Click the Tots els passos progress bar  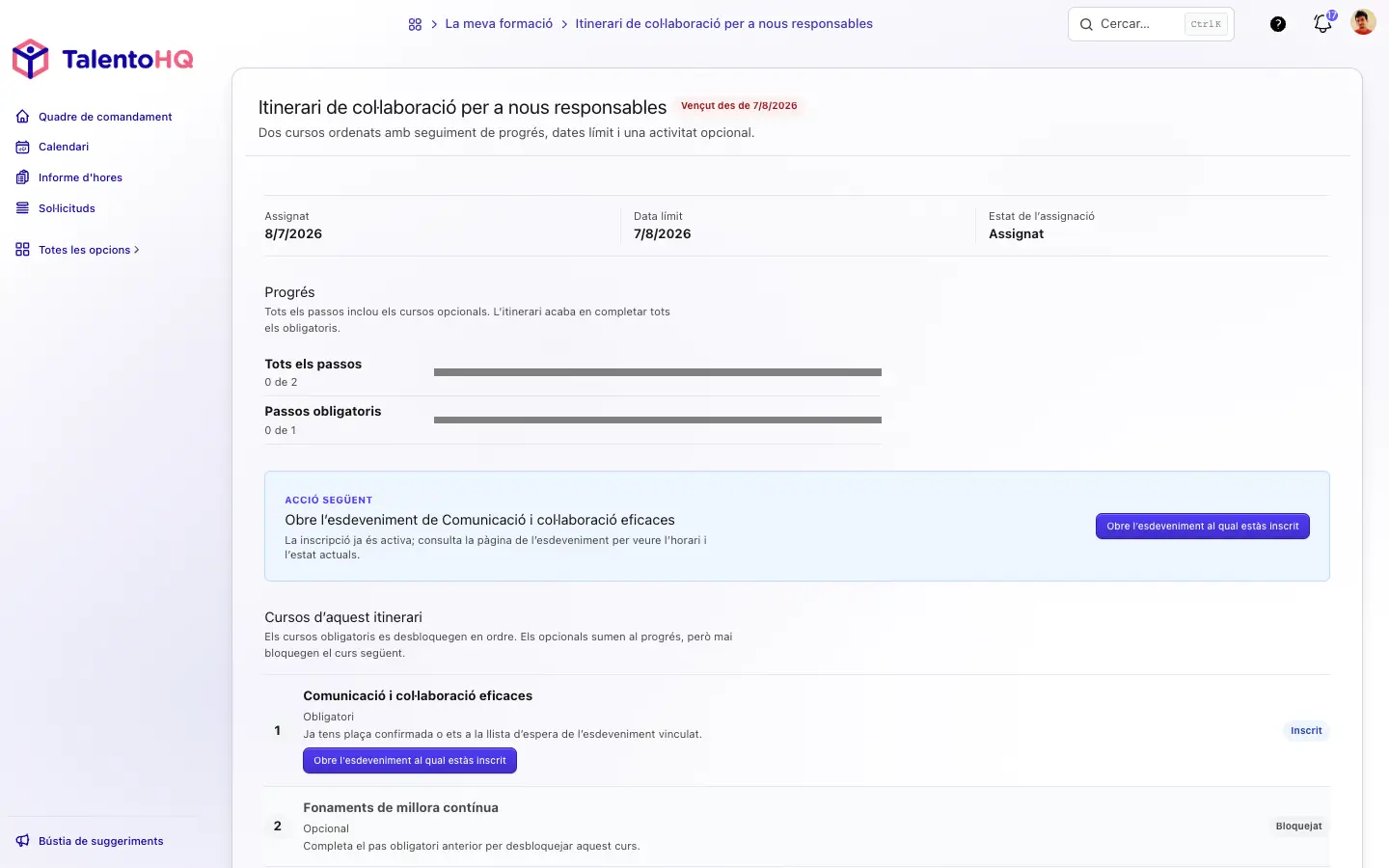click(658, 372)
